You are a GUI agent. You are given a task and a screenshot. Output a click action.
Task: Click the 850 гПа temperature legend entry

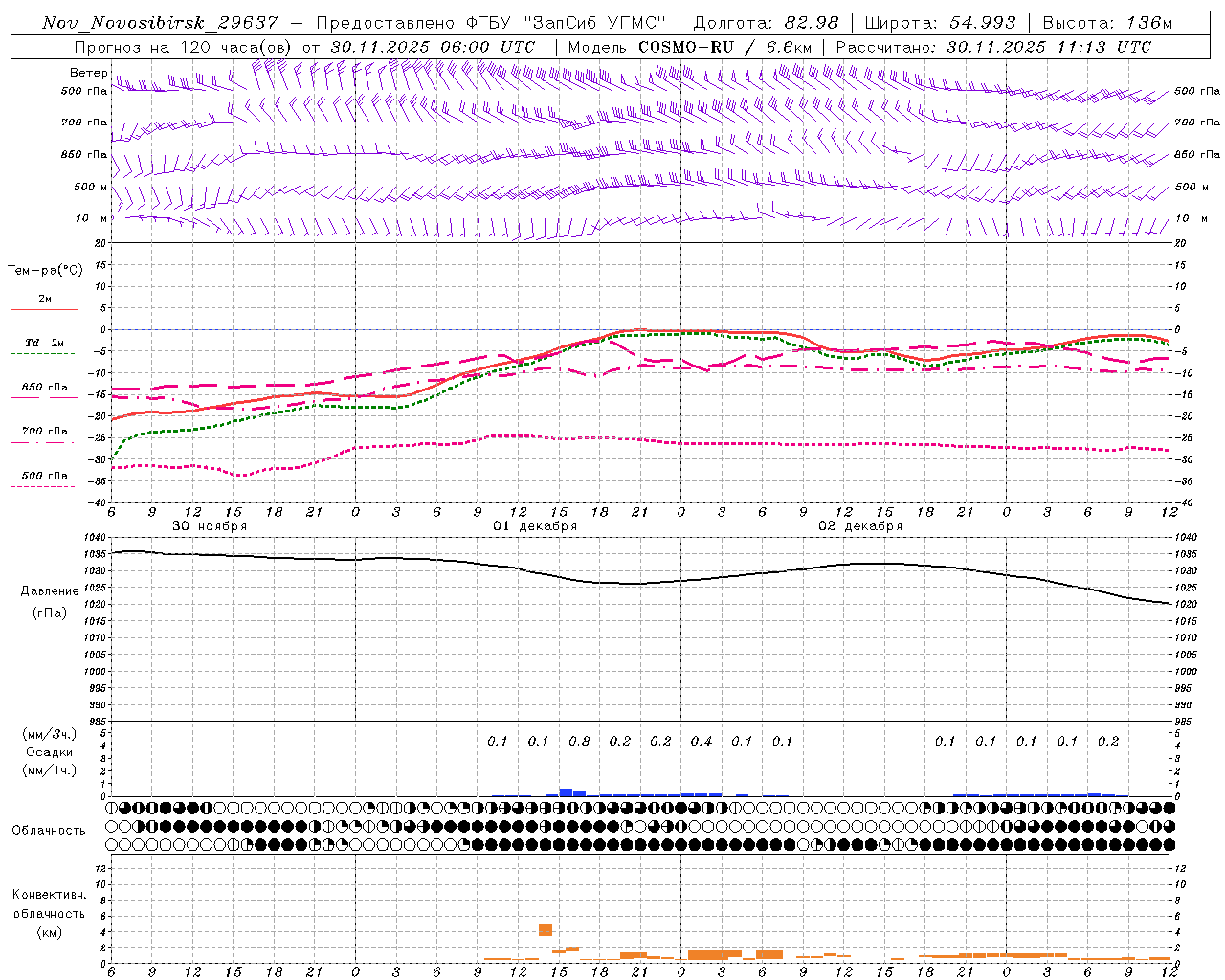[44, 388]
